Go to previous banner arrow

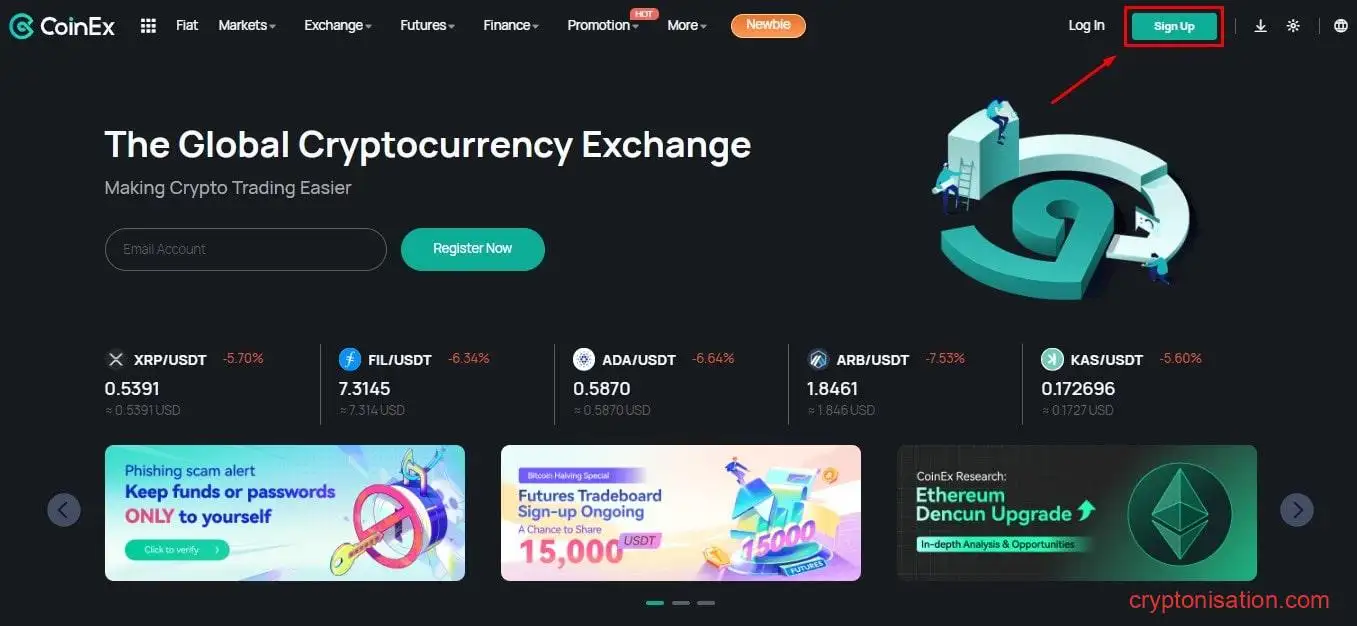[x=63, y=510]
